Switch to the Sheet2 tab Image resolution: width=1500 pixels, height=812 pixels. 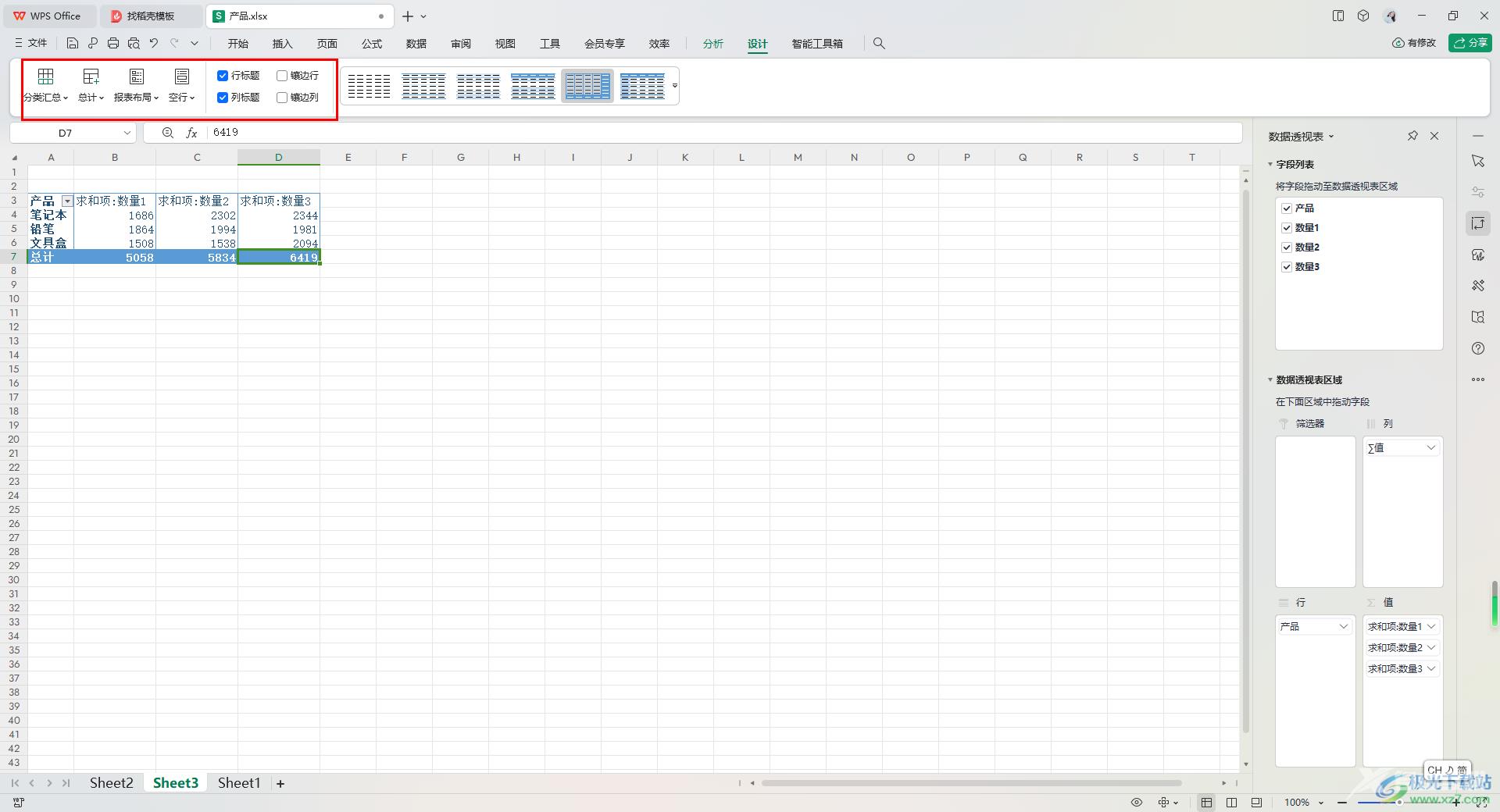pos(111,783)
